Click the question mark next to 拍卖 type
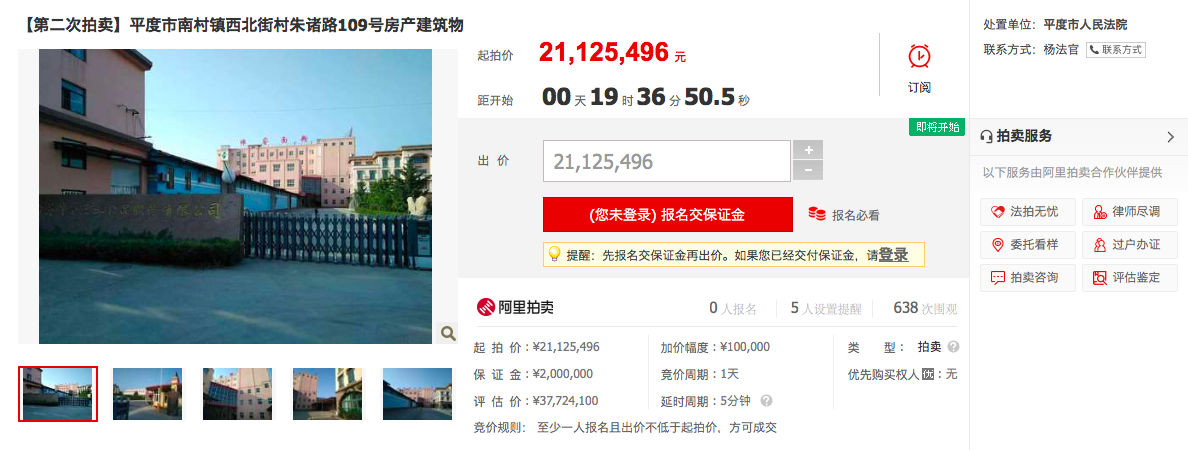 click(x=953, y=347)
